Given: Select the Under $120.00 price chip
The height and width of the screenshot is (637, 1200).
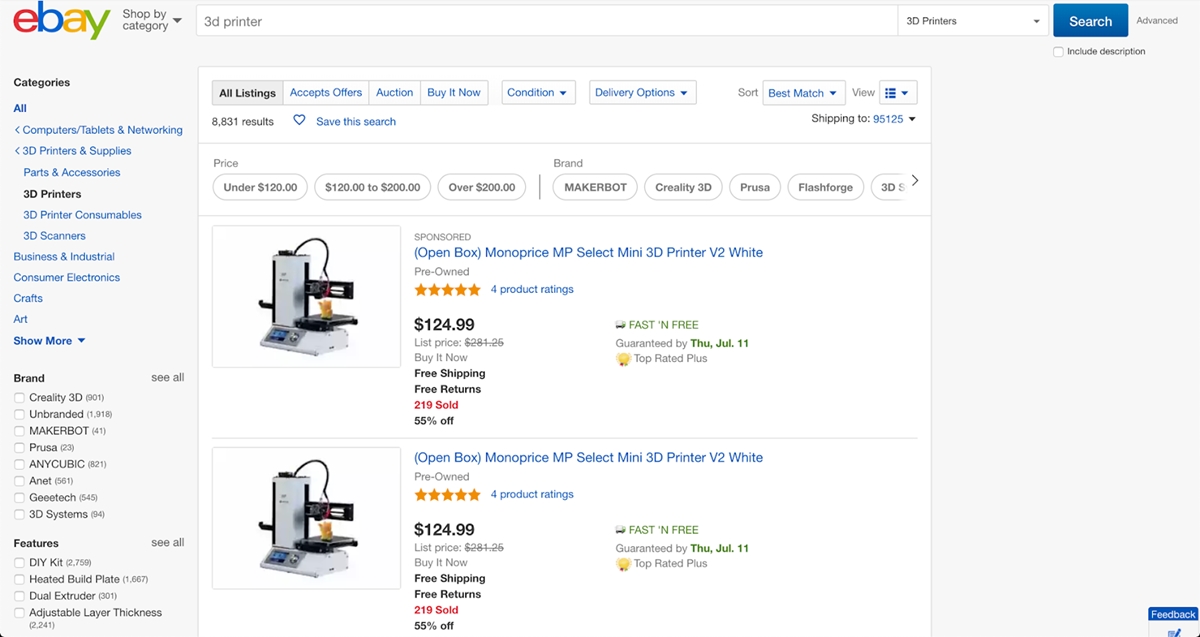Looking at the screenshot, I should [x=260, y=187].
